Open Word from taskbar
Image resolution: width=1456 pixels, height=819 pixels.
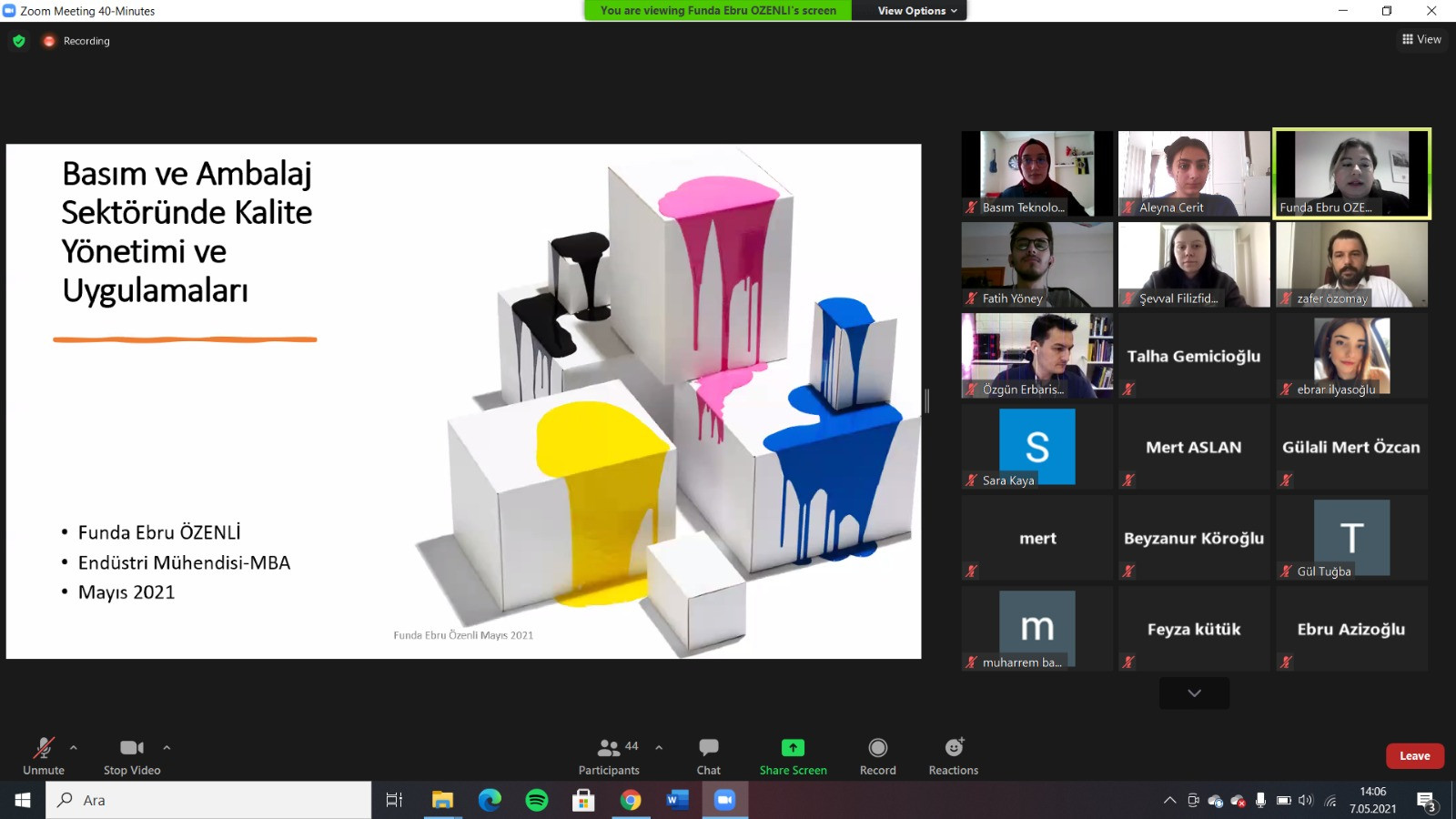click(678, 800)
